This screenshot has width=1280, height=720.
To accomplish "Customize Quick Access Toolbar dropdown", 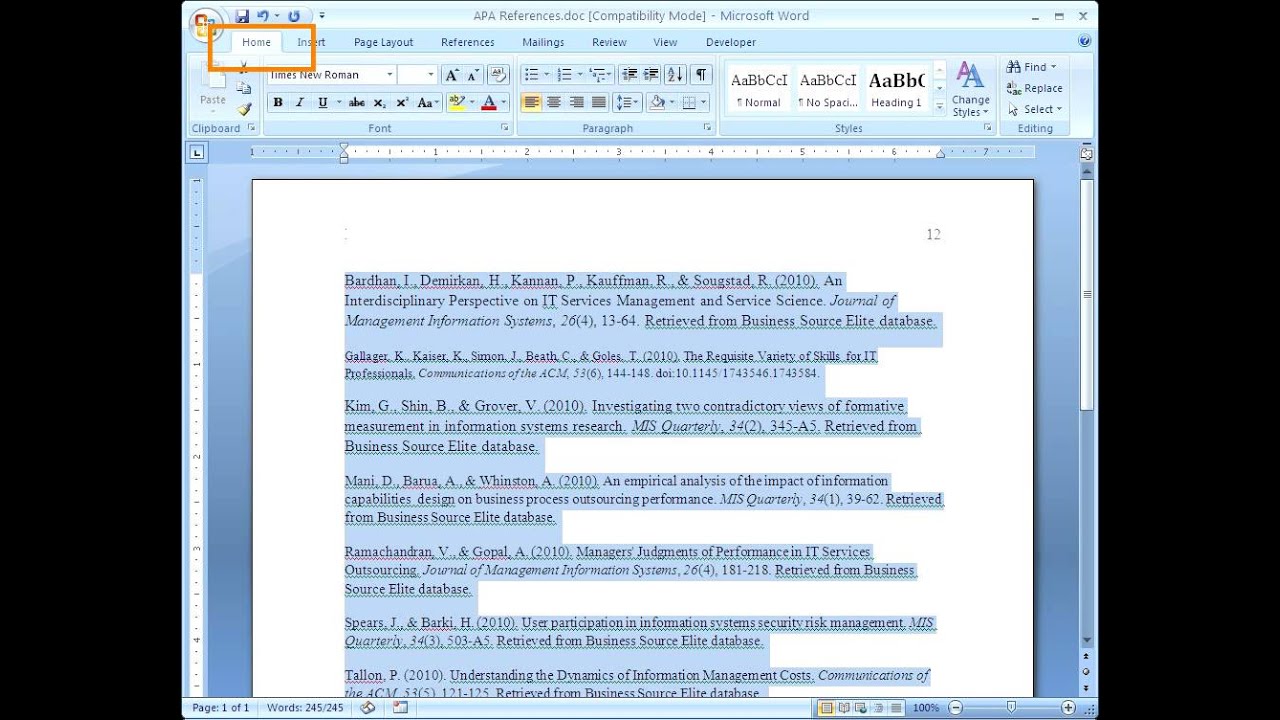I will point(322,16).
